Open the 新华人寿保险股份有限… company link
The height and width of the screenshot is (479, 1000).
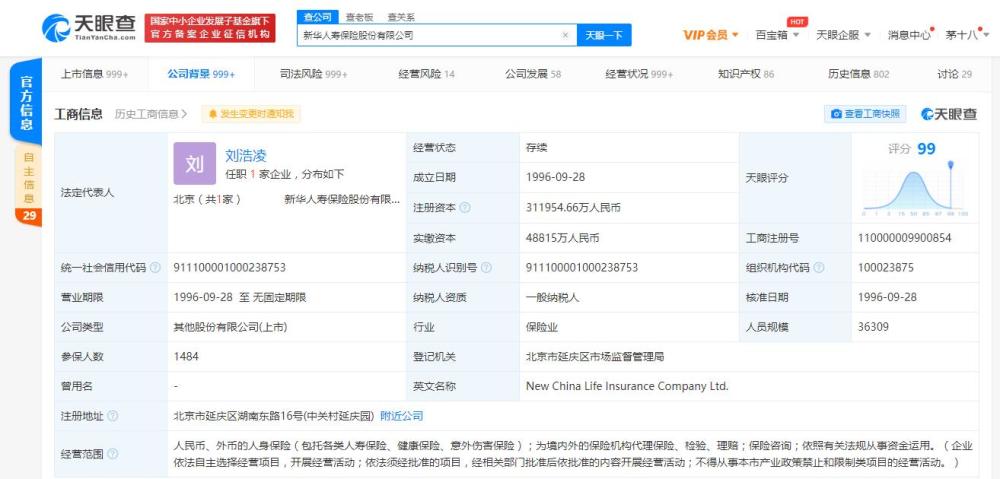pos(342,199)
